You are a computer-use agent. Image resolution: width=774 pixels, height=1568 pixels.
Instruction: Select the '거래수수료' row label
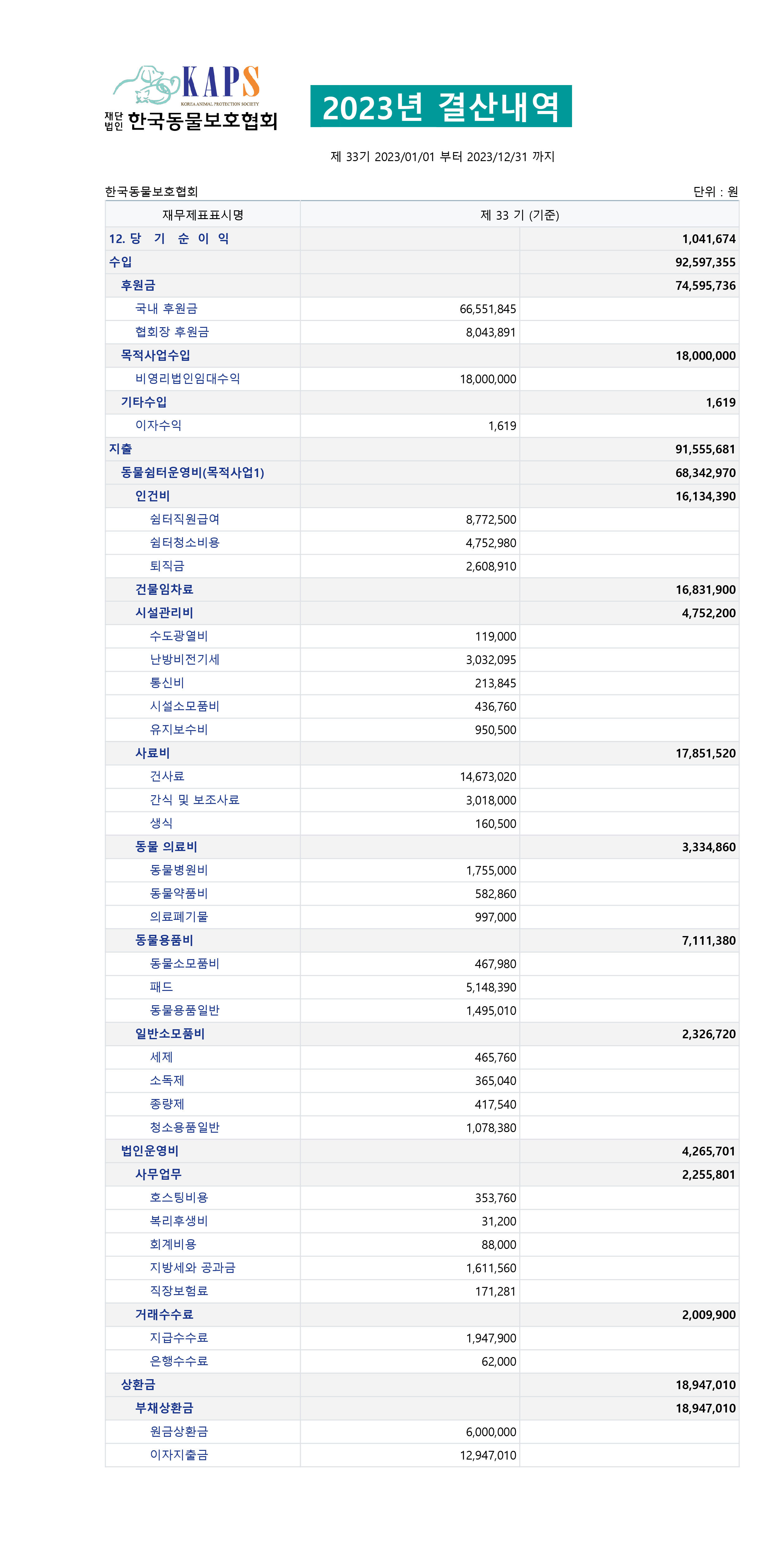pyautogui.click(x=164, y=1314)
